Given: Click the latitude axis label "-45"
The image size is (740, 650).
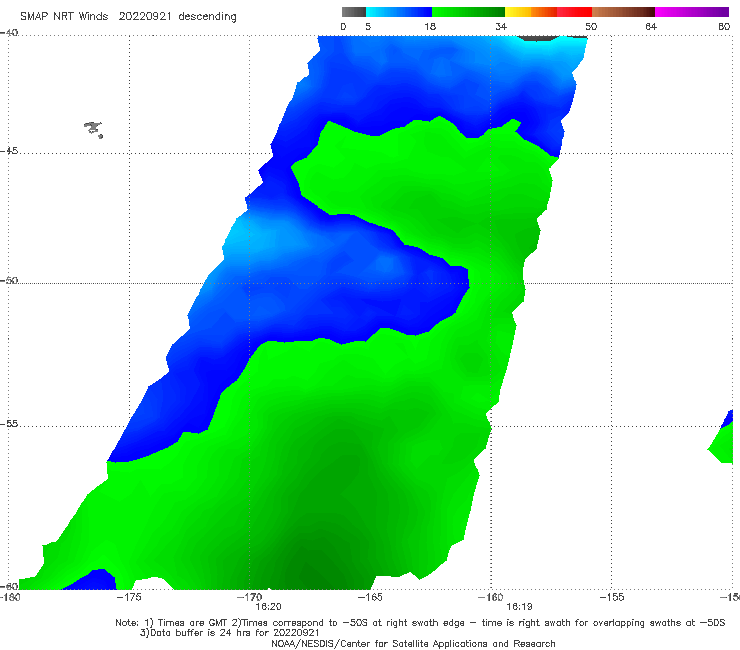Looking at the screenshot, I should (9, 151).
